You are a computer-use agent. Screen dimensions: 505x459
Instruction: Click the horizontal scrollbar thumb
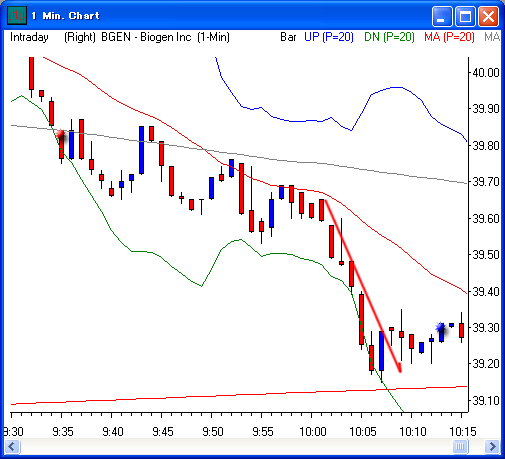(460, 446)
